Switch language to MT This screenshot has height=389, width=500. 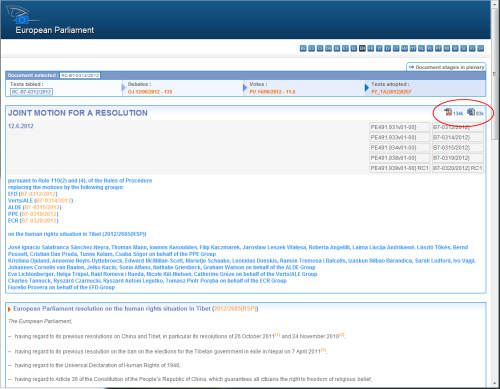413,48
